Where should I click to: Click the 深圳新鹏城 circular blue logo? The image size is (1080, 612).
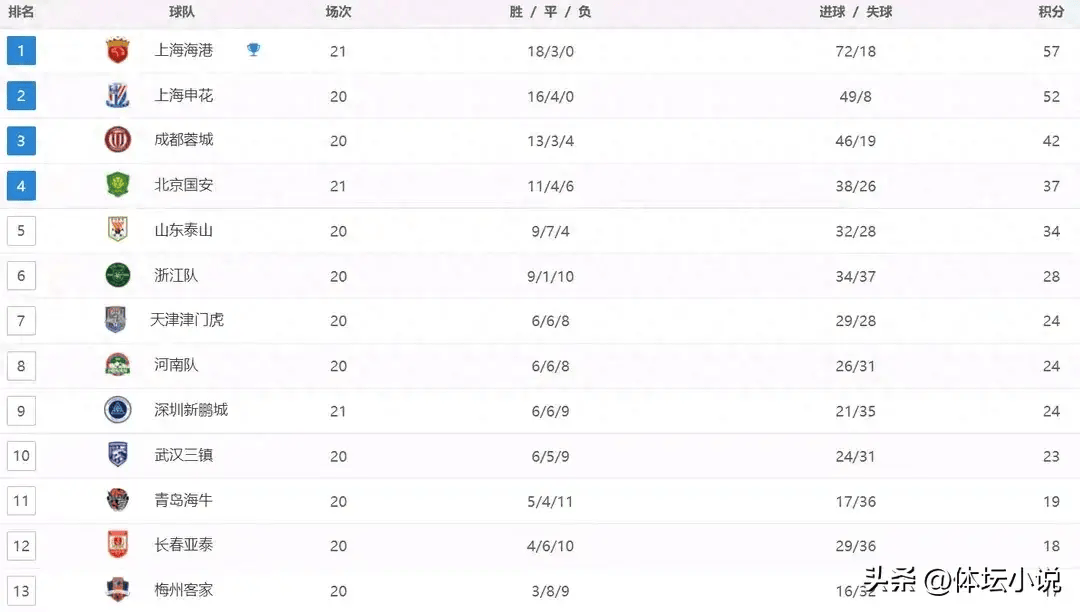(x=118, y=410)
